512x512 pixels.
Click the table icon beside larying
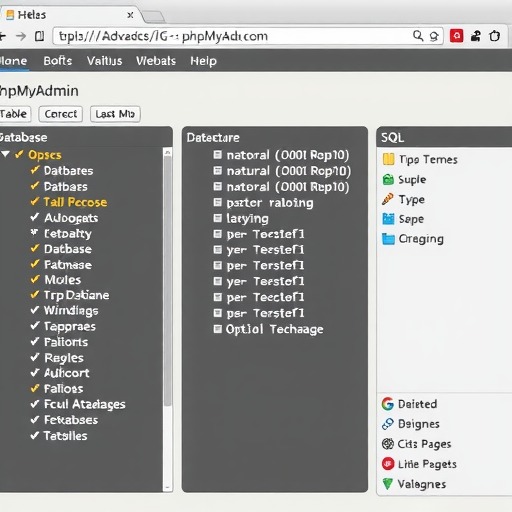(x=217, y=218)
